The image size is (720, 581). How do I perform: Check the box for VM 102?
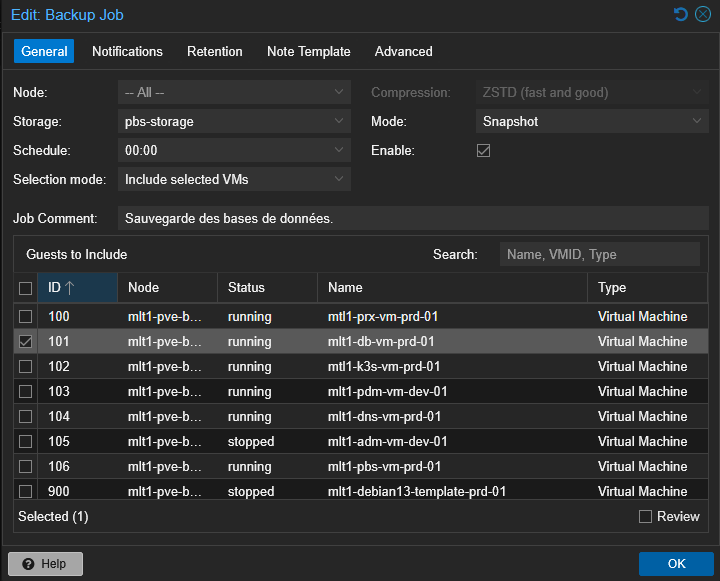point(26,367)
